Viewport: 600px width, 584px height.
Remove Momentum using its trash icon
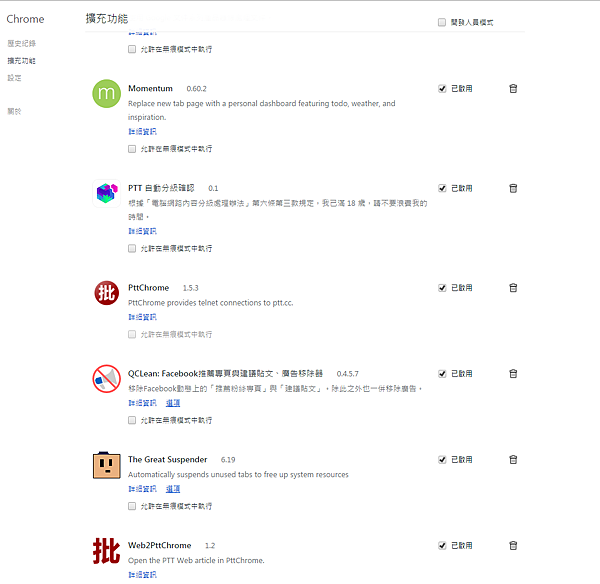513,89
